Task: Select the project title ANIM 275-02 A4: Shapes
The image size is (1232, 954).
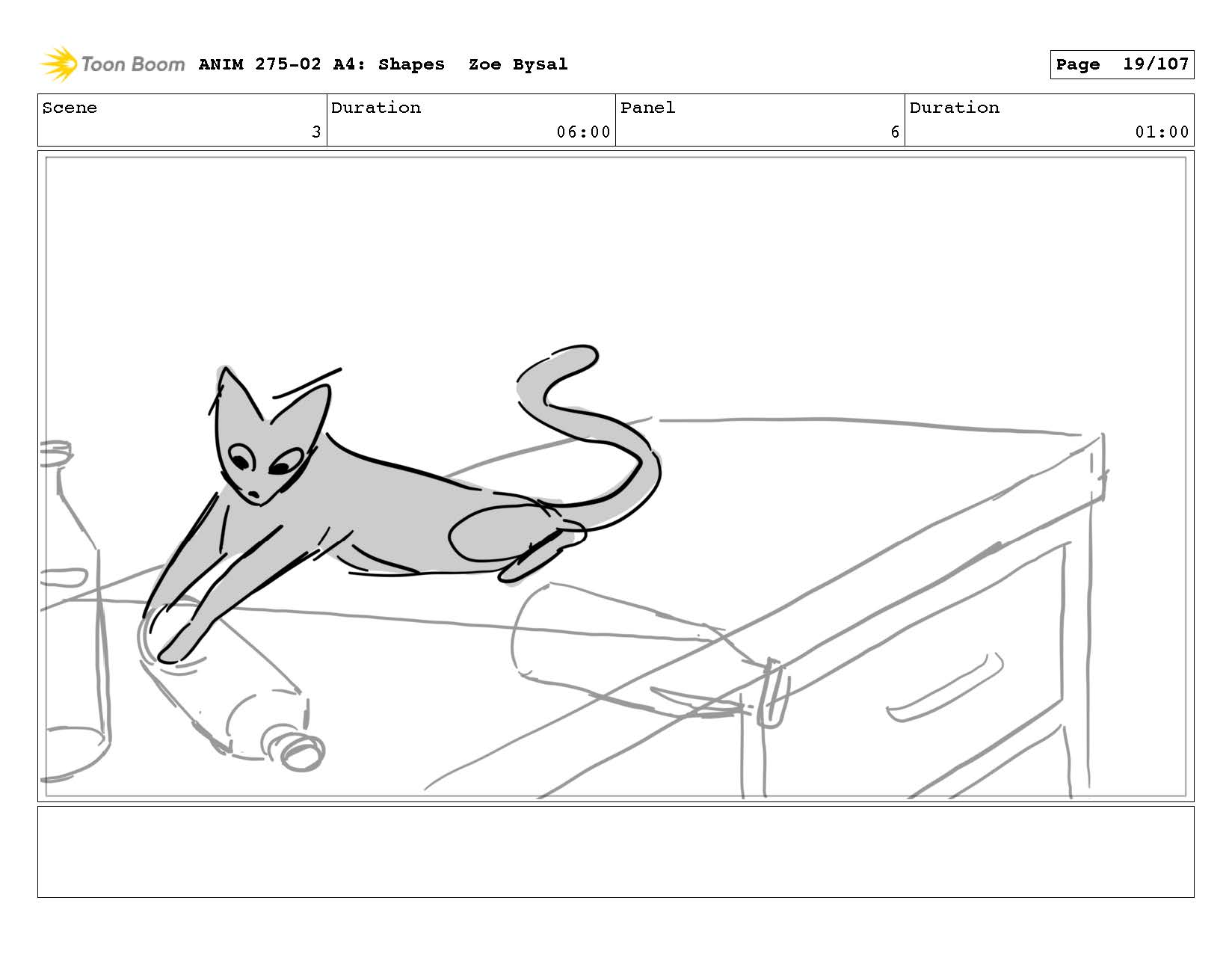Action: coord(321,64)
